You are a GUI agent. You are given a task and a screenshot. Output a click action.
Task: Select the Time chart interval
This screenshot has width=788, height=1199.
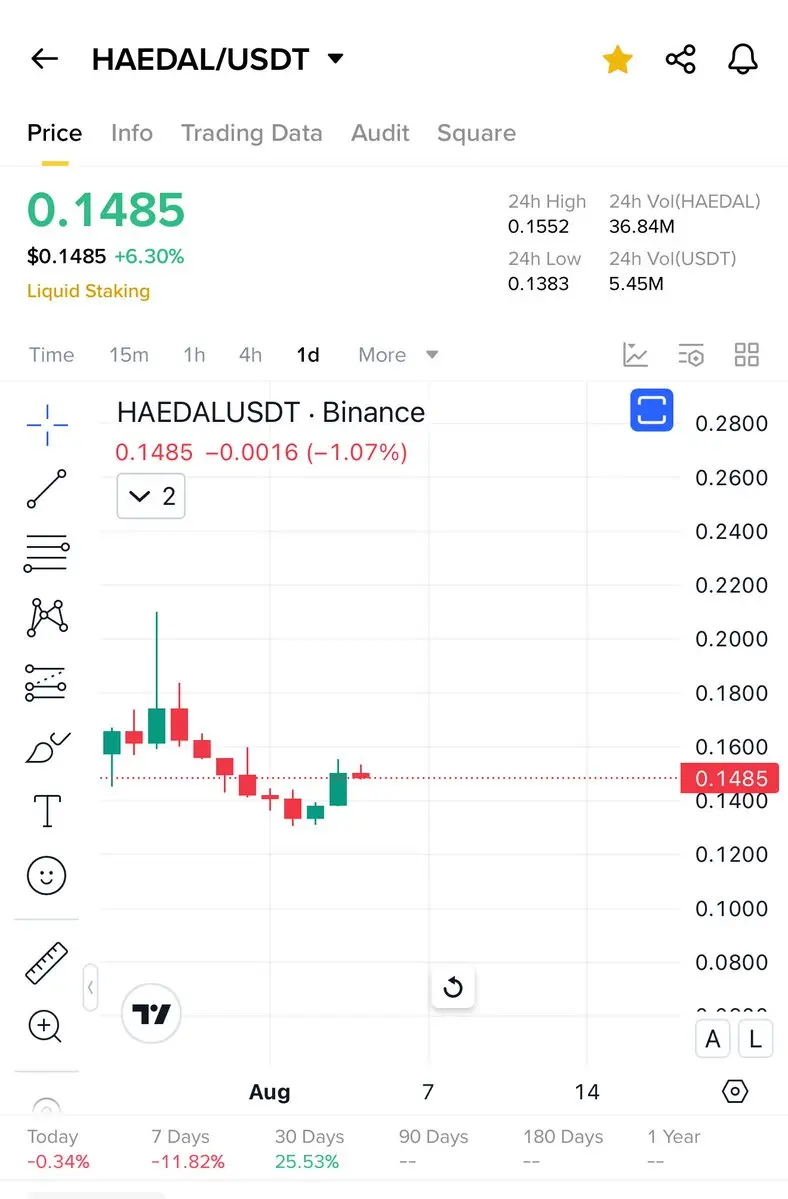tap(51, 355)
